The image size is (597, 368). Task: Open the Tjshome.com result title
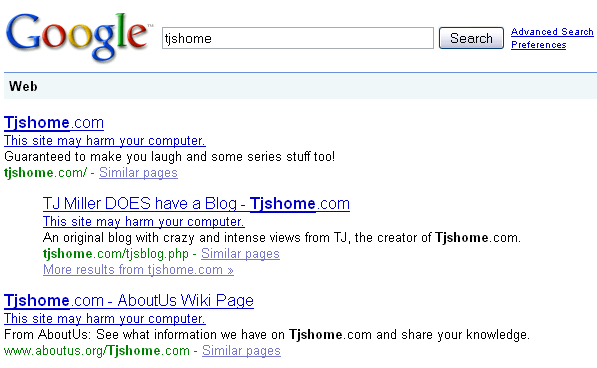click(54, 123)
